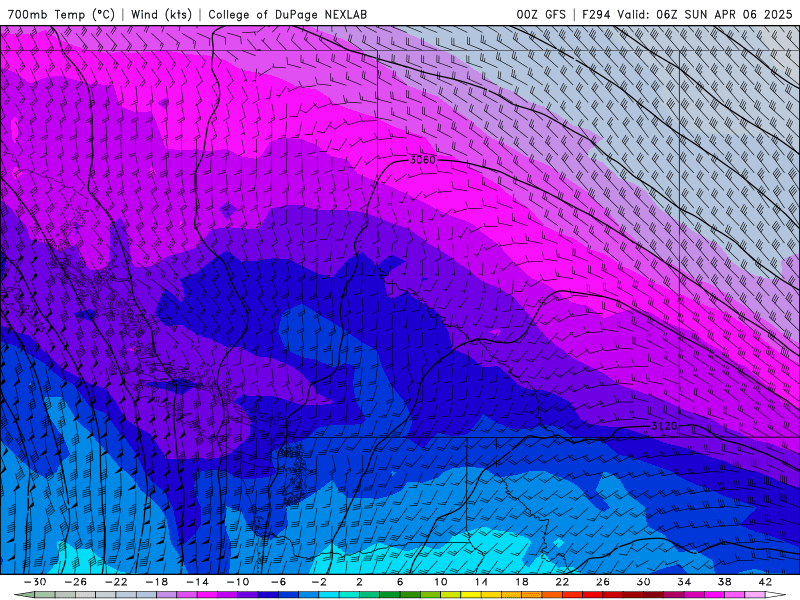This screenshot has width=800, height=600.
Task: Select the -26 colorbar tick label
Action: point(76,582)
